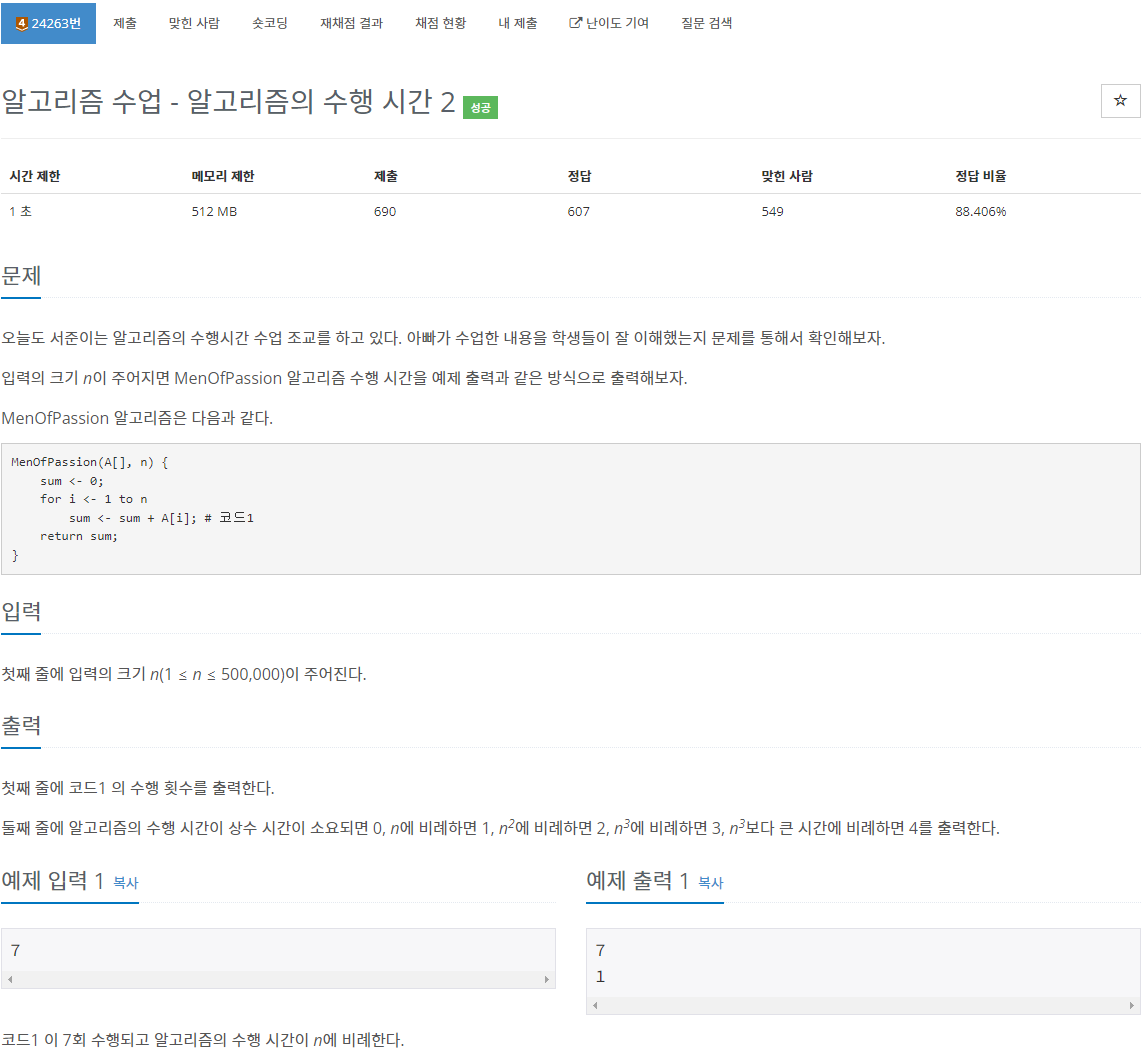Click the value 88.406% in the table
The height and width of the screenshot is (1057, 1145).
pyautogui.click(x=981, y=211)
